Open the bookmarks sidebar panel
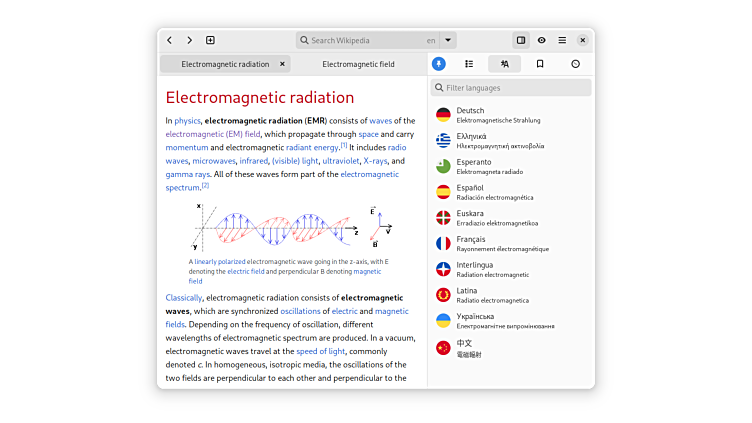752x423 pixels. 540,64
